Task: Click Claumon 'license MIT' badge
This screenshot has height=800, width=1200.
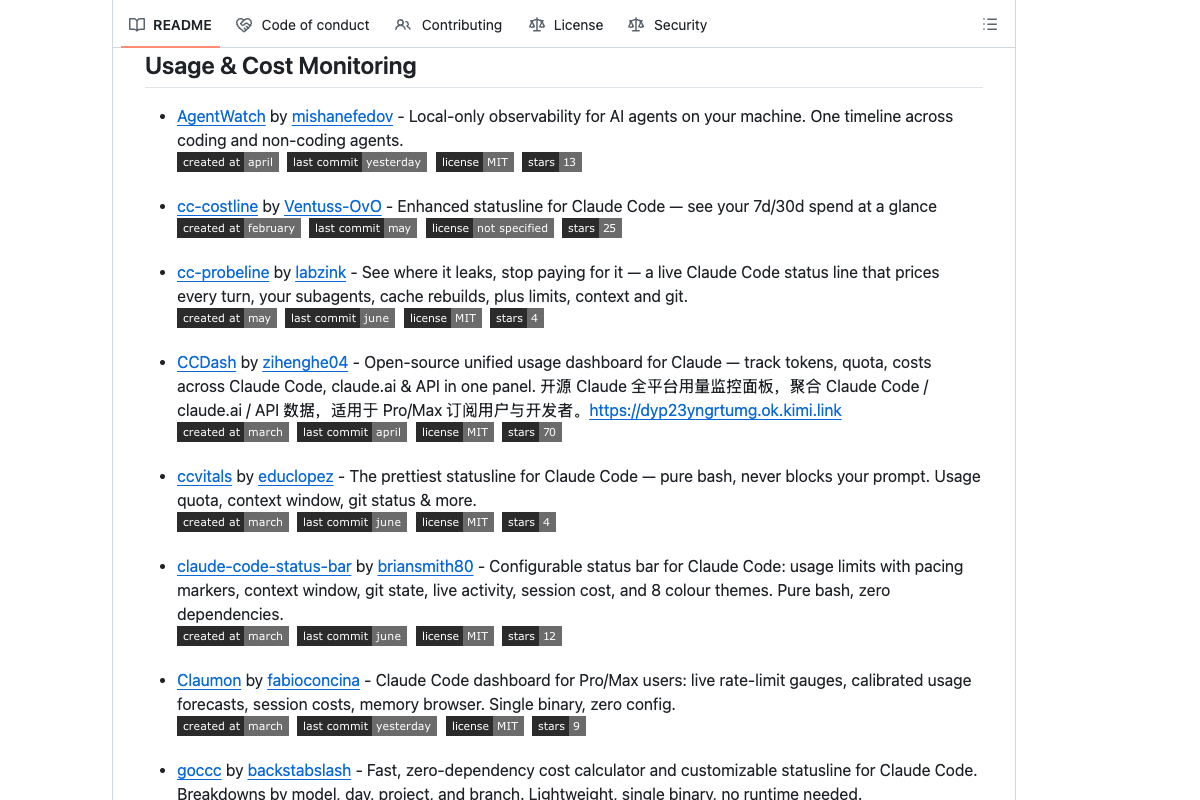Action: [485, 726]
